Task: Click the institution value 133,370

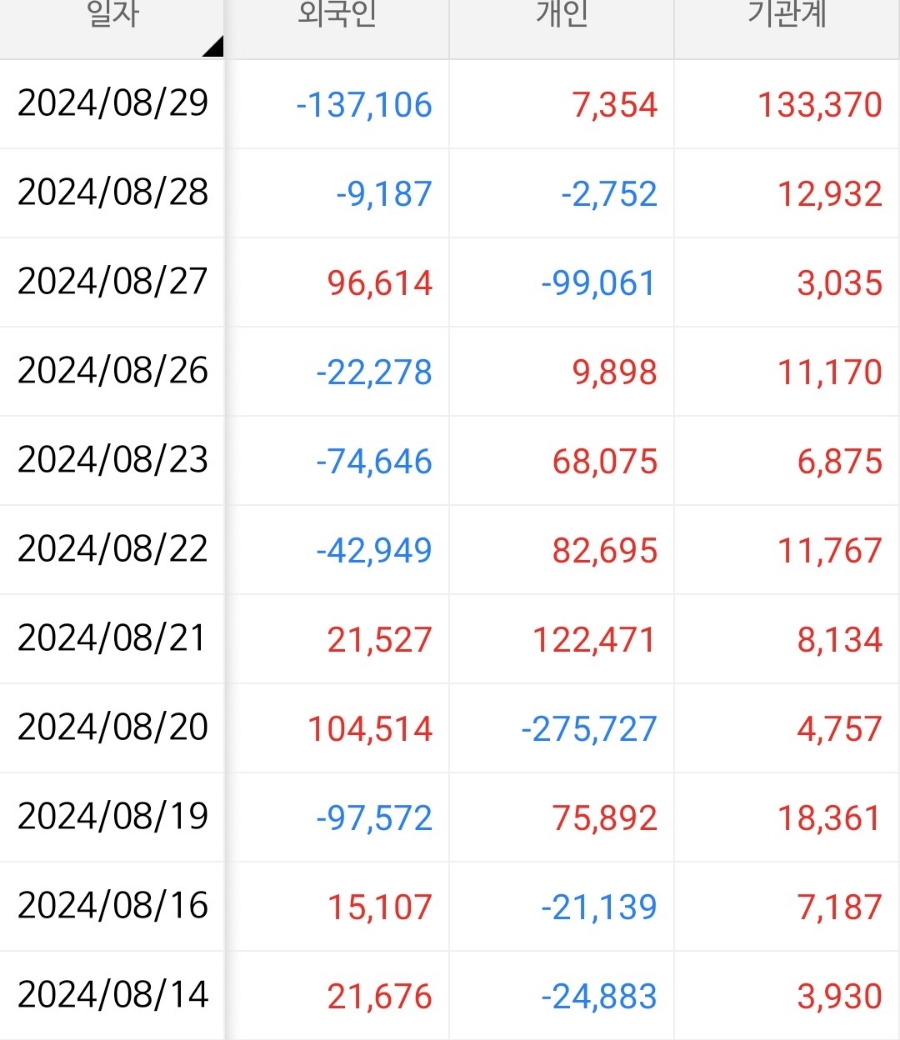Action: [x=820, y=105]
